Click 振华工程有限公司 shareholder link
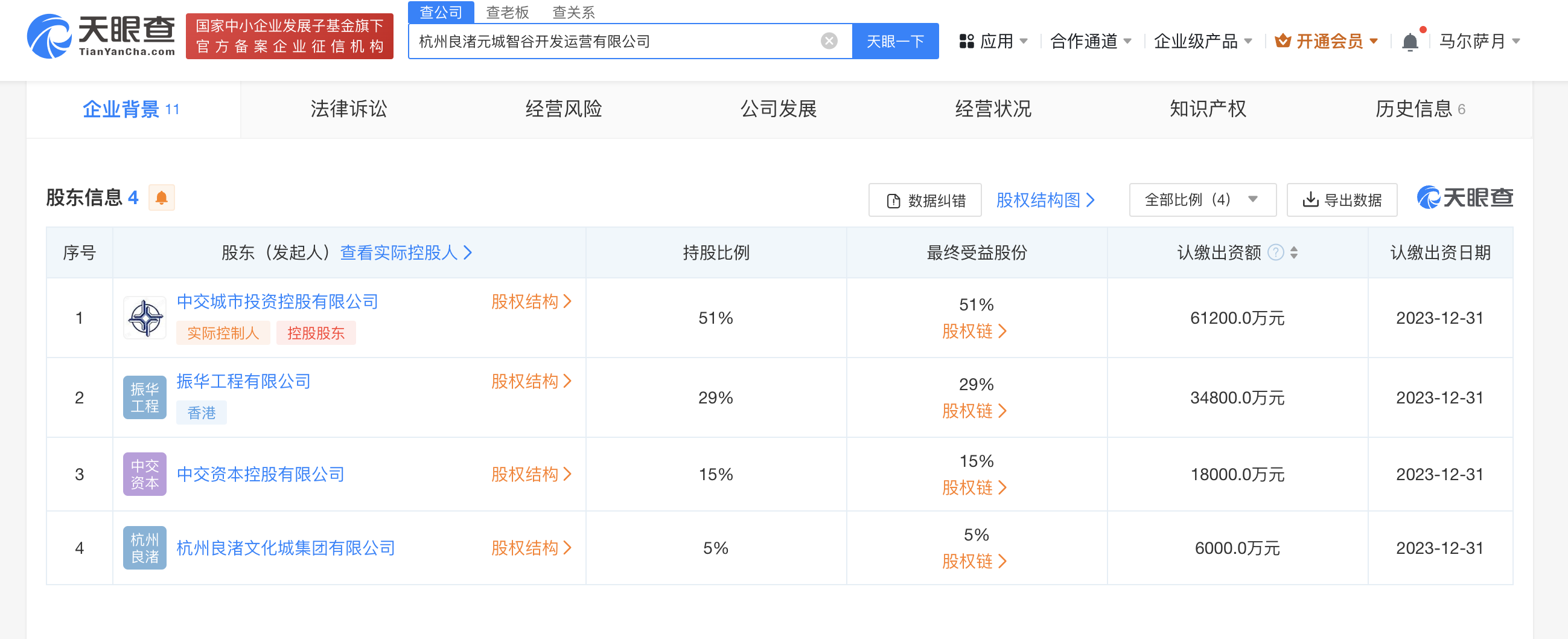Image resolution: width=1568 pixels, height=639 pixels. (243, 381)
